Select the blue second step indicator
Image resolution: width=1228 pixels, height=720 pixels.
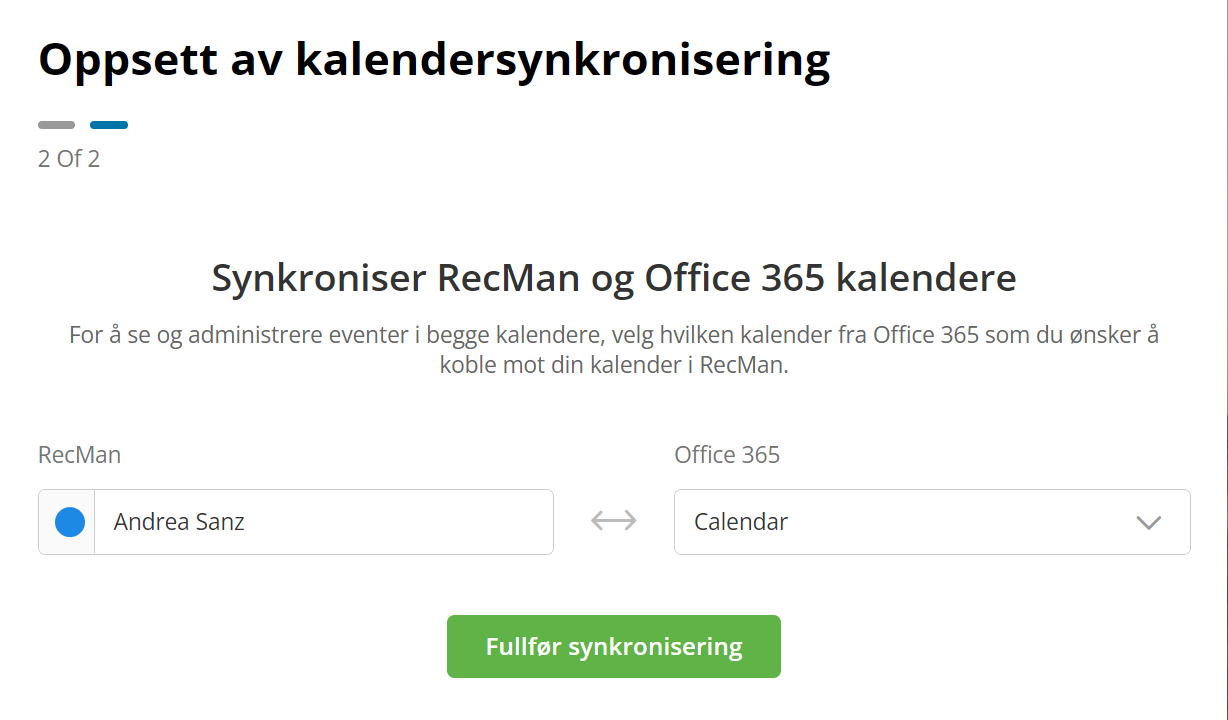tap(109, 125)
